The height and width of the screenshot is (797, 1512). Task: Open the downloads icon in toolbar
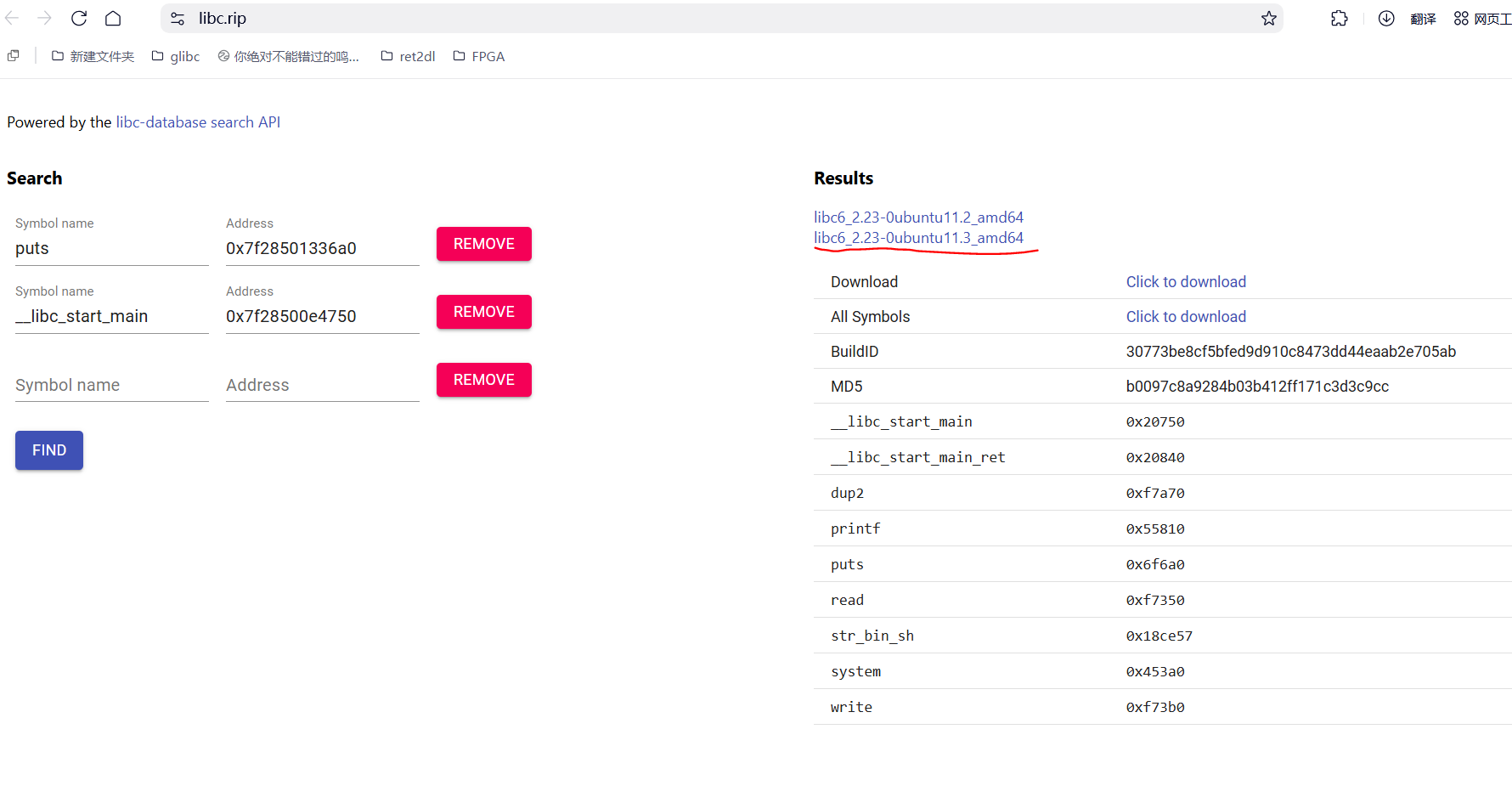(1385, 19)
